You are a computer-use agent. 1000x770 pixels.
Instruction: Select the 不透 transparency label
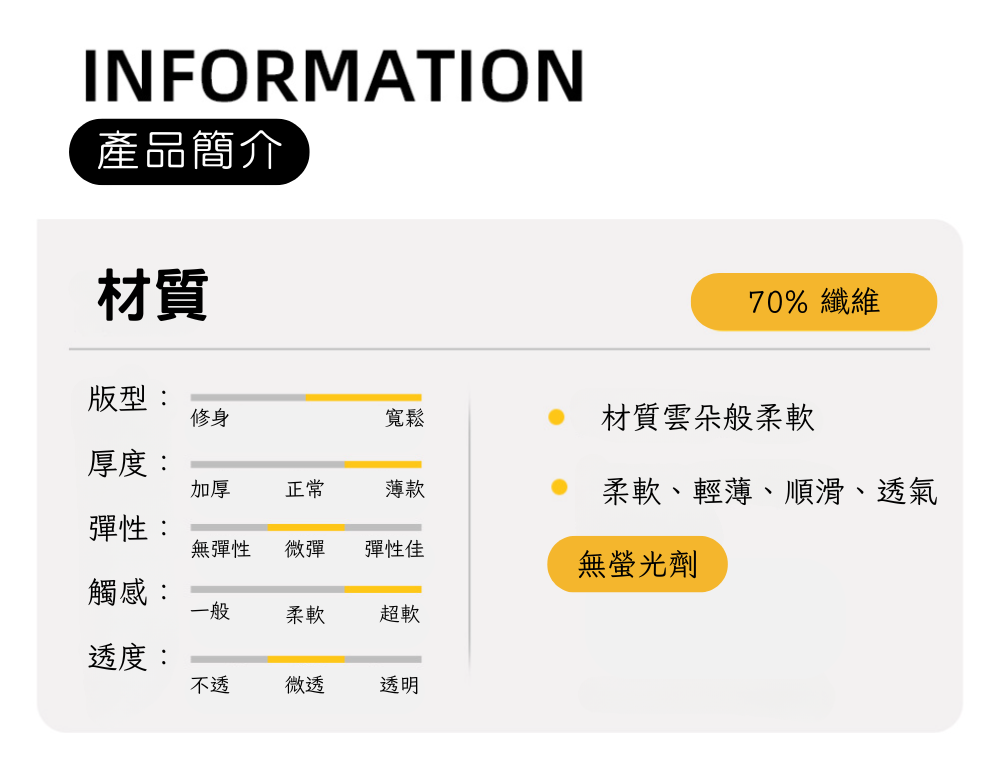point(211,685)
